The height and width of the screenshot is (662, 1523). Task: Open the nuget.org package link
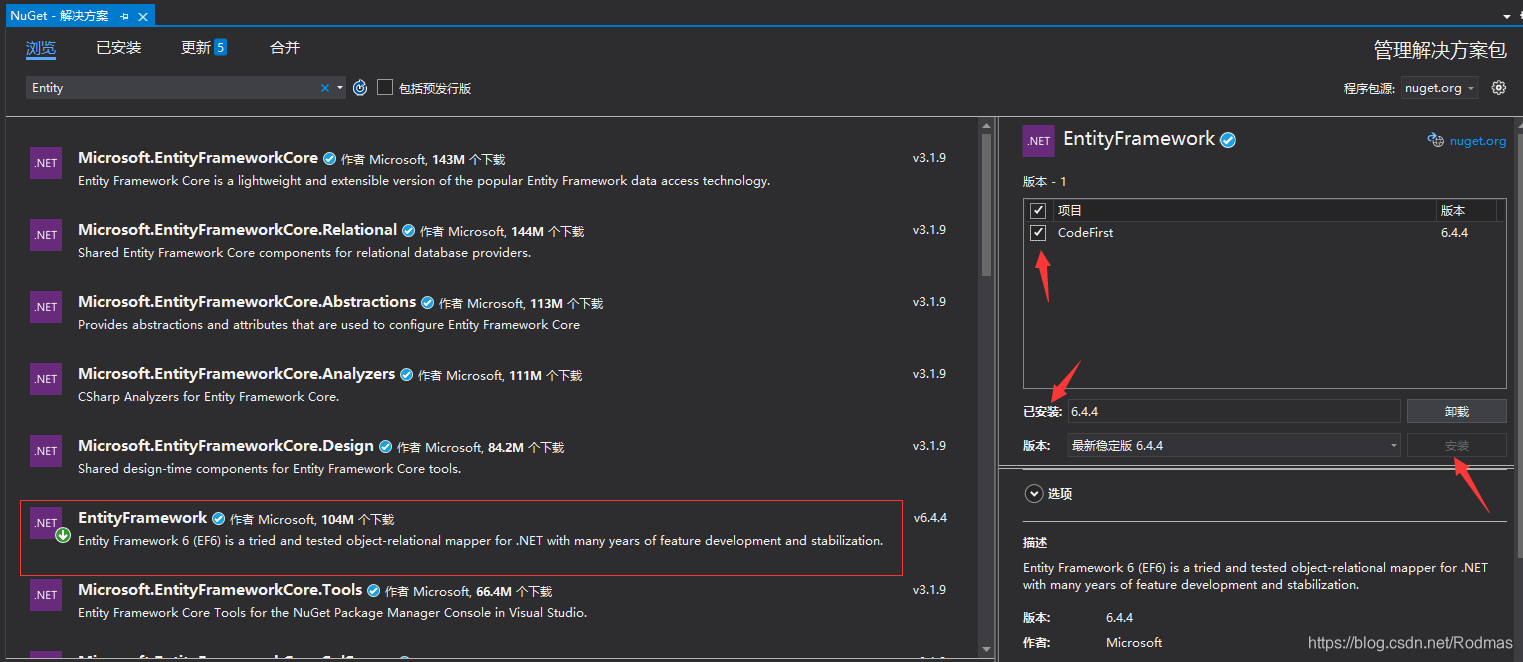(x=1477, y=141)
